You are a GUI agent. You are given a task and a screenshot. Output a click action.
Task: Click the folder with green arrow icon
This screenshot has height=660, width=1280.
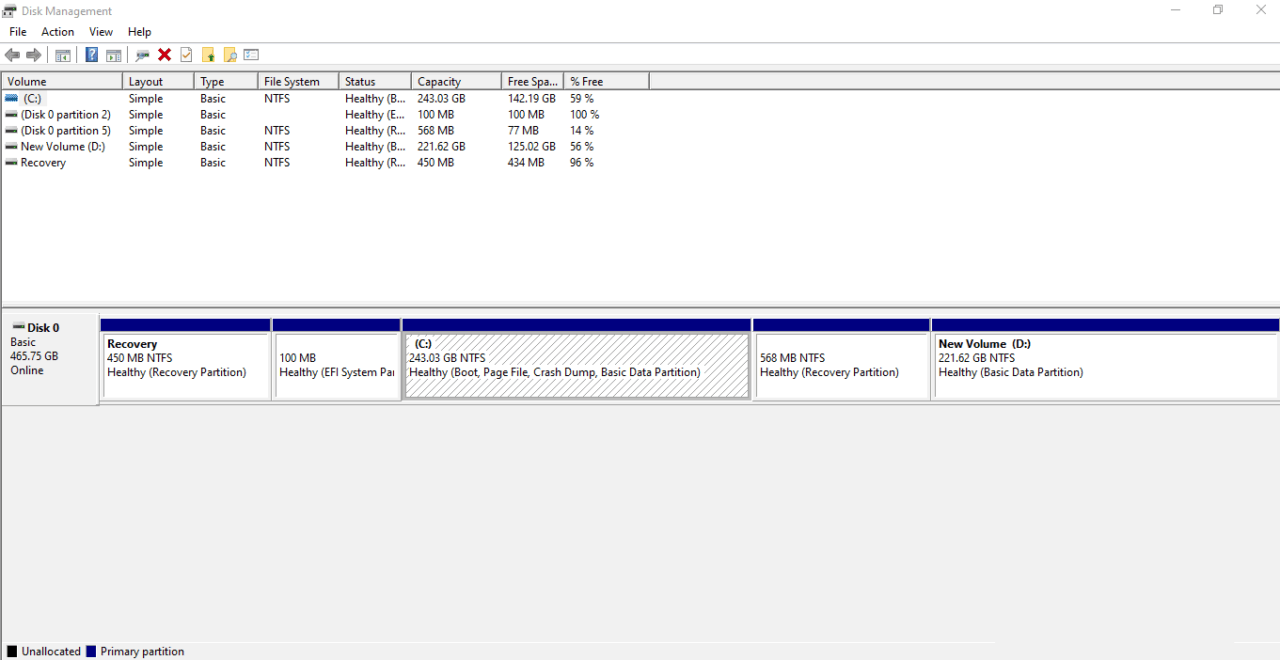[208, 55]
